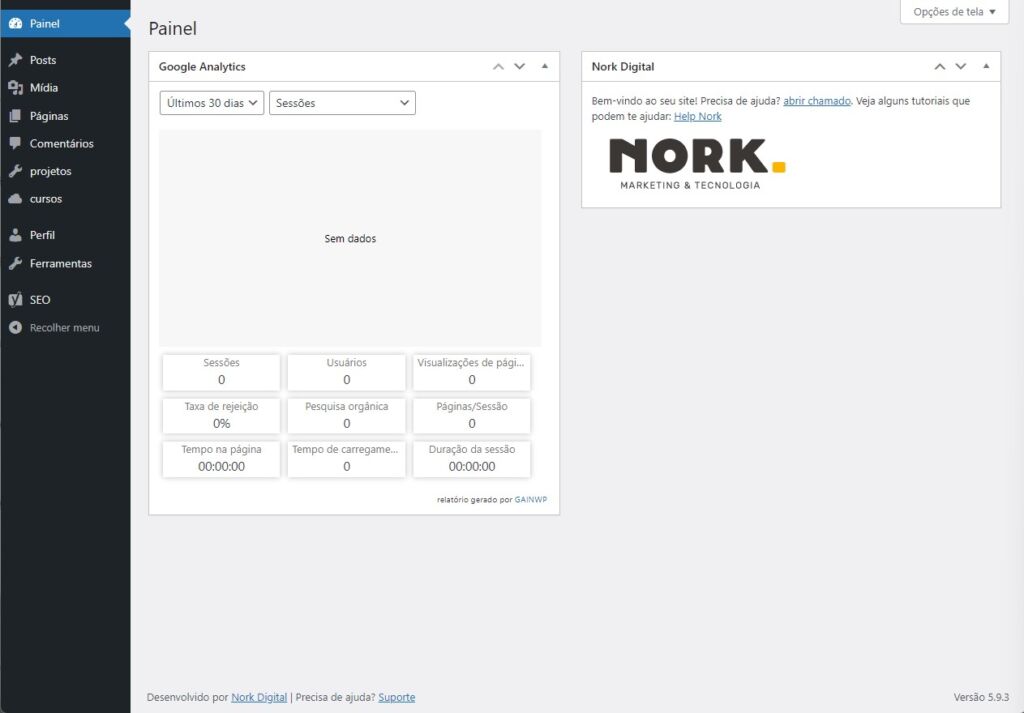Open the SEO menu item
1024x713 pixels.
65,300
